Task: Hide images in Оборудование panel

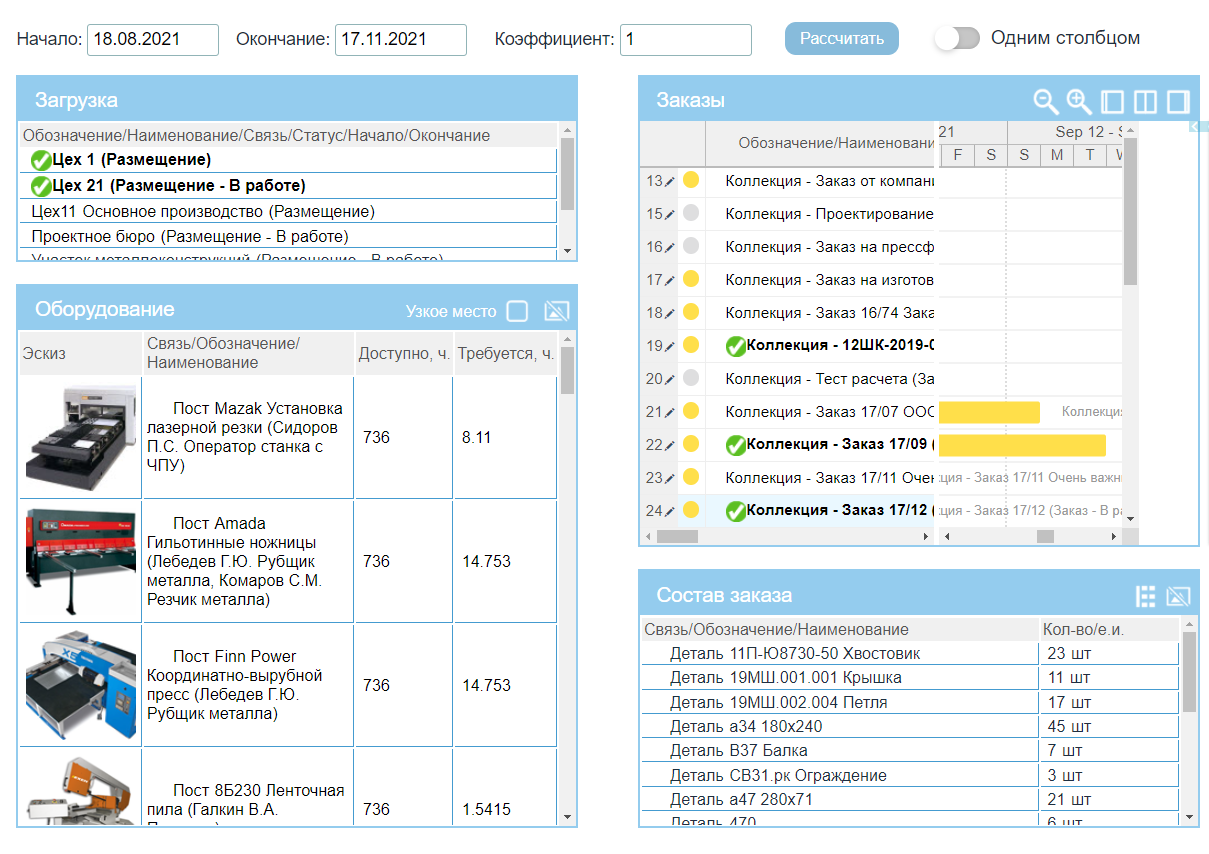Action: 556,311
